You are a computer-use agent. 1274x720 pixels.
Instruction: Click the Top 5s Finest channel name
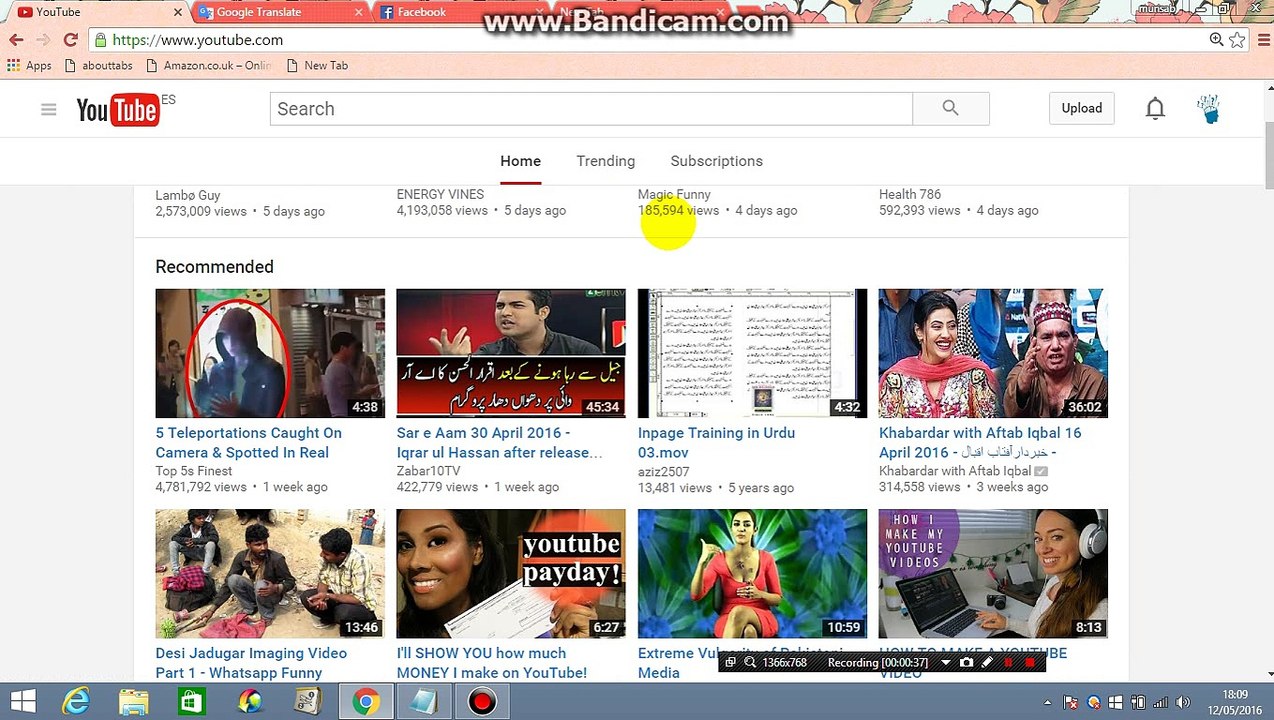click(193, 471)
